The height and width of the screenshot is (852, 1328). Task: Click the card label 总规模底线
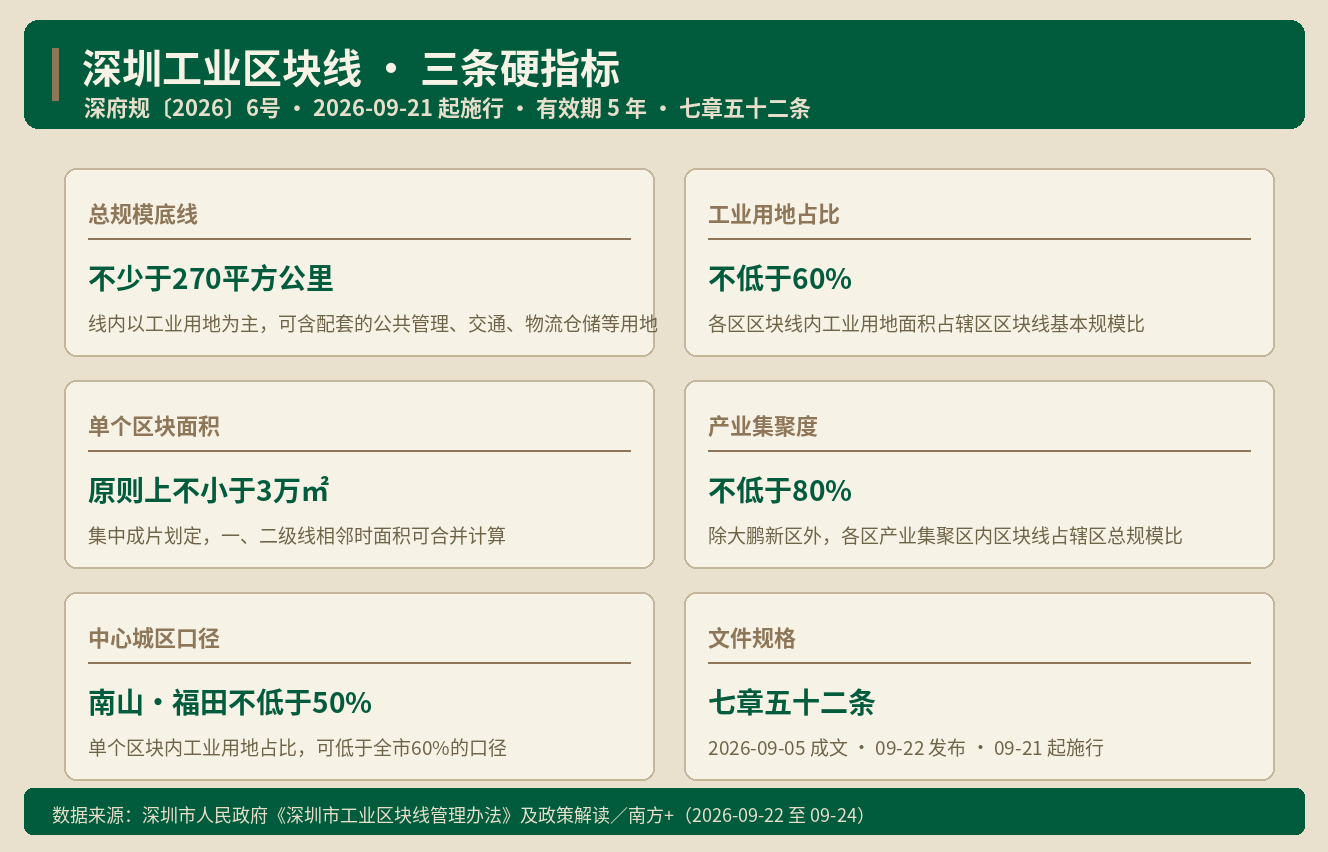tap(143, 215)
